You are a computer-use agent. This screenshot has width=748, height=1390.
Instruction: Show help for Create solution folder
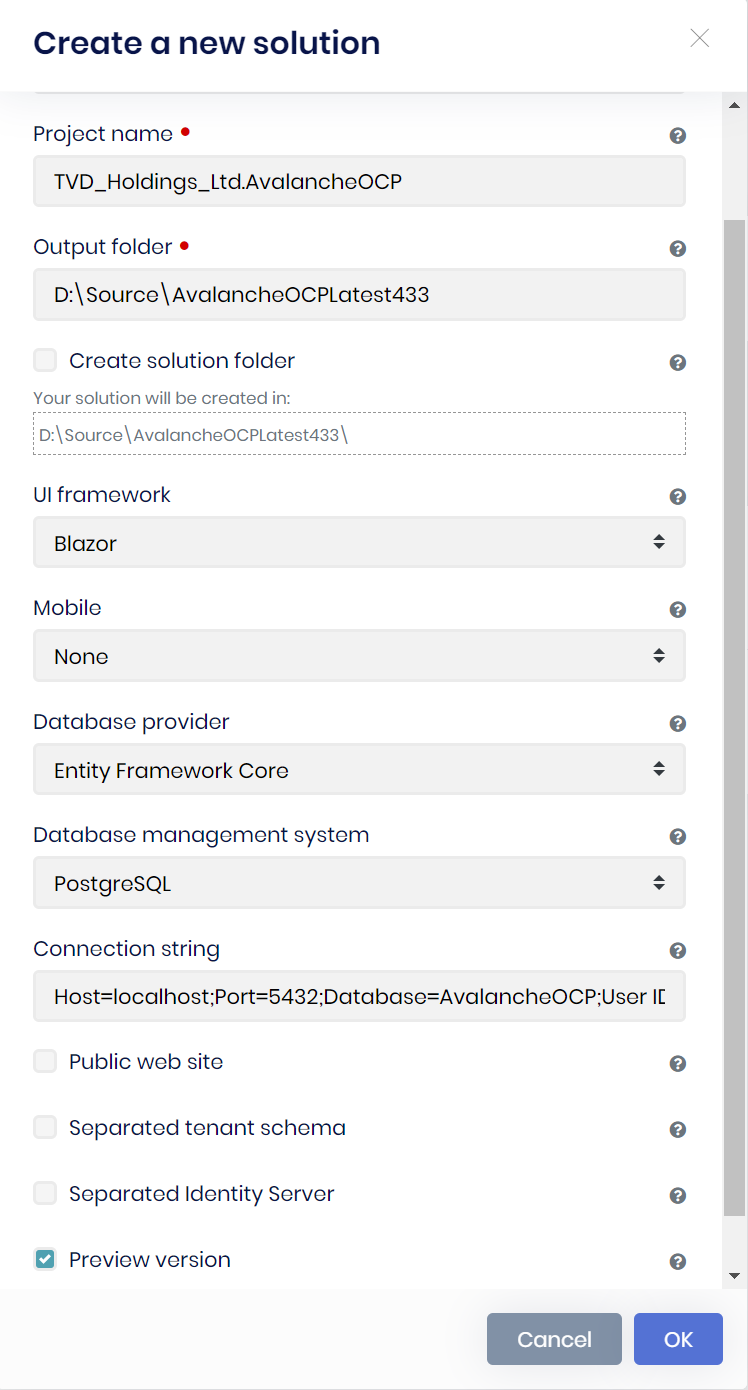click(677, 362)
